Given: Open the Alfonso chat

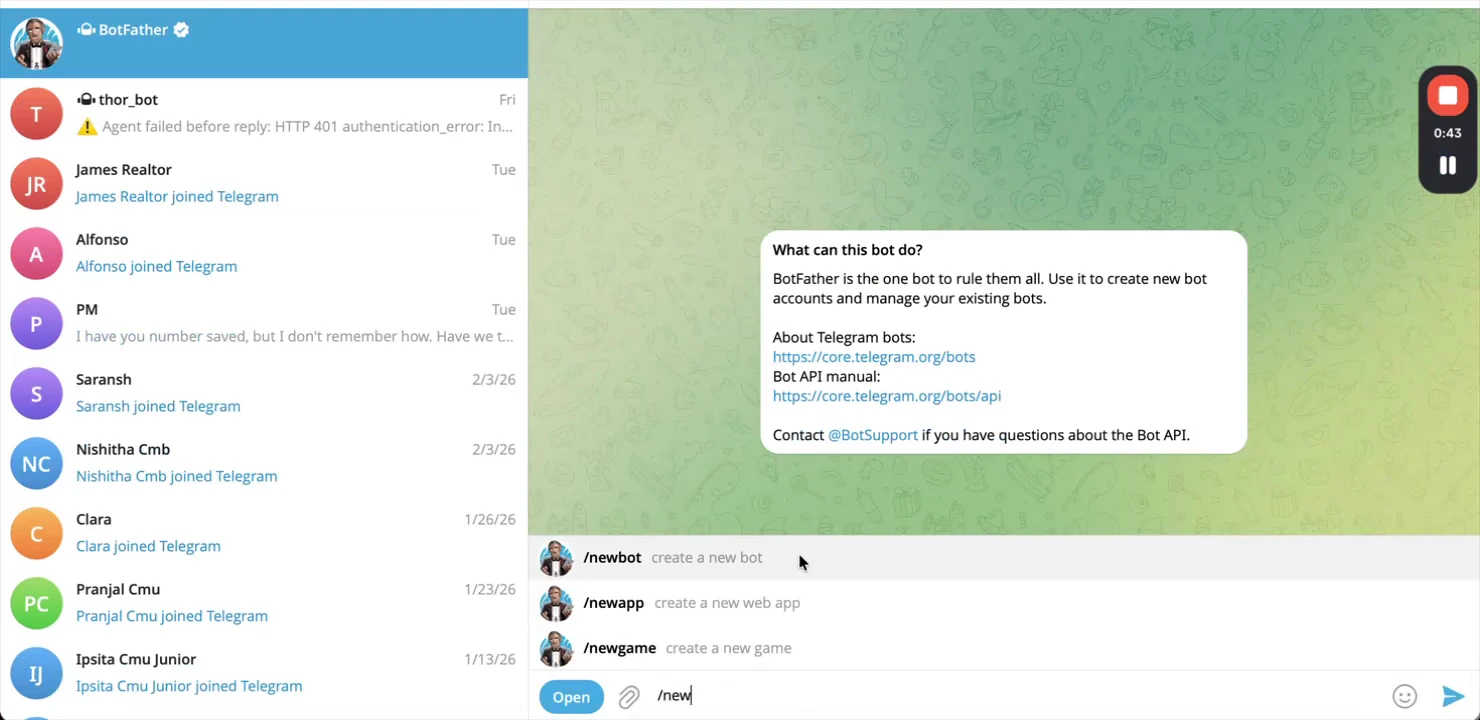Looking at the screenshot, I should coord(264,253).
